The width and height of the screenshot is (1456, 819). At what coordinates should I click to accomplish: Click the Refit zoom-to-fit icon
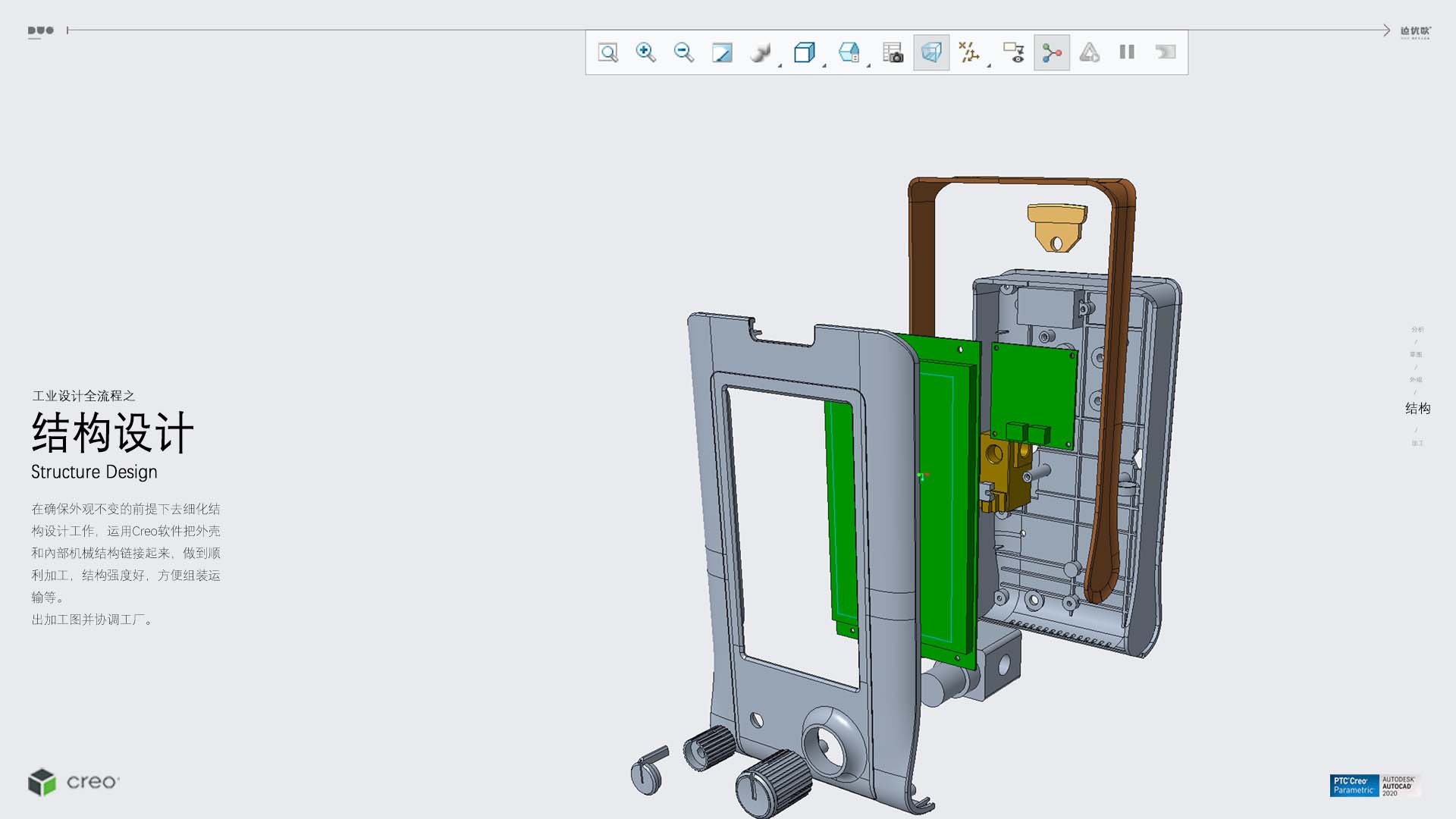click(608, 52)
